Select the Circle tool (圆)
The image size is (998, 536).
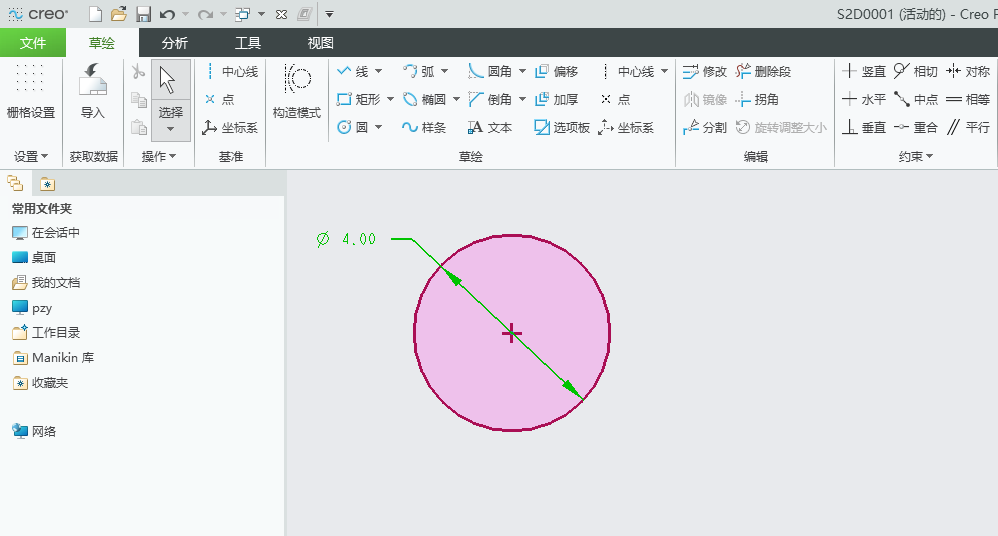tap(353, 127)
